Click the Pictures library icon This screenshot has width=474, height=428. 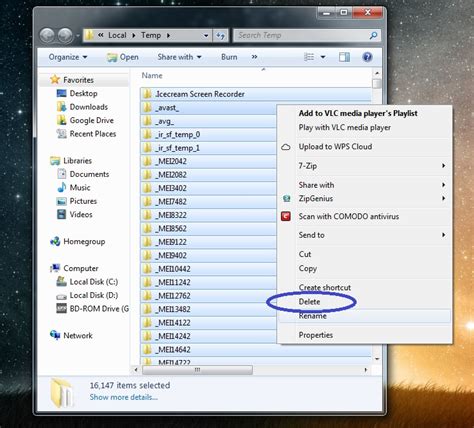62,201
